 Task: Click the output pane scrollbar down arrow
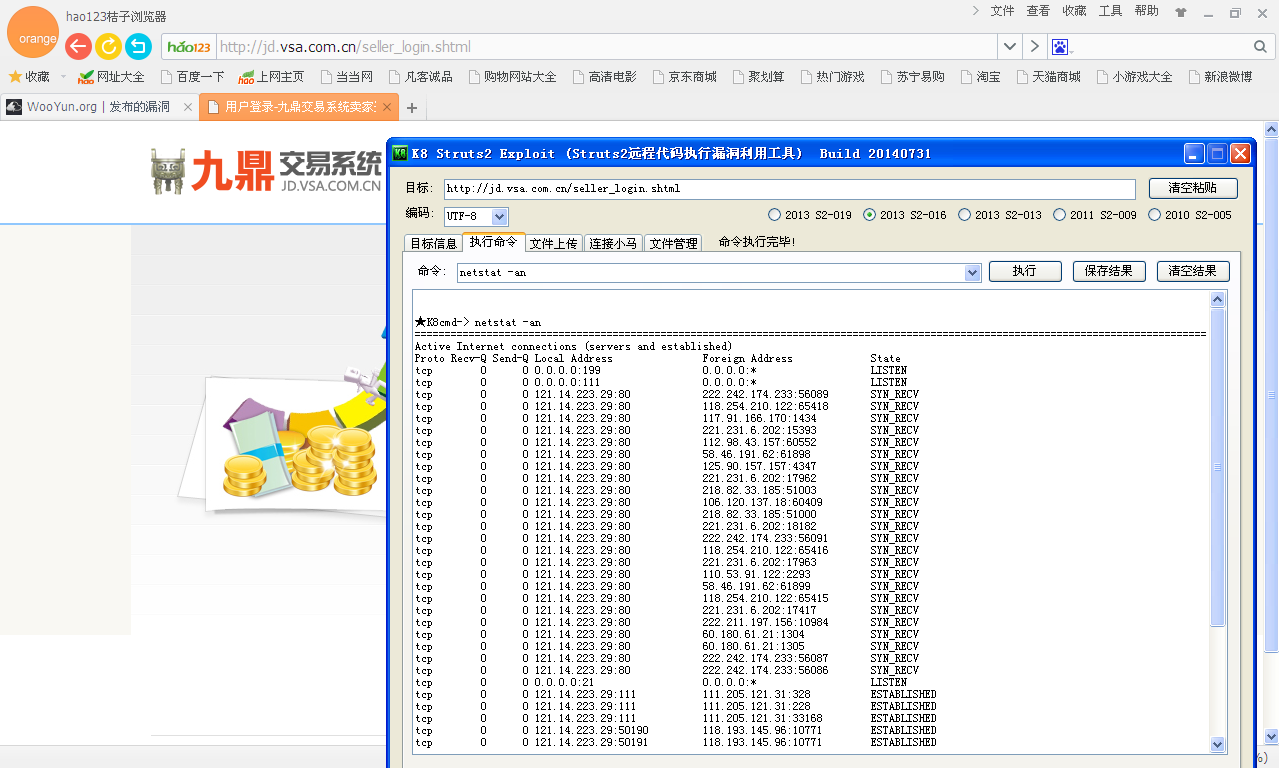1217,744
